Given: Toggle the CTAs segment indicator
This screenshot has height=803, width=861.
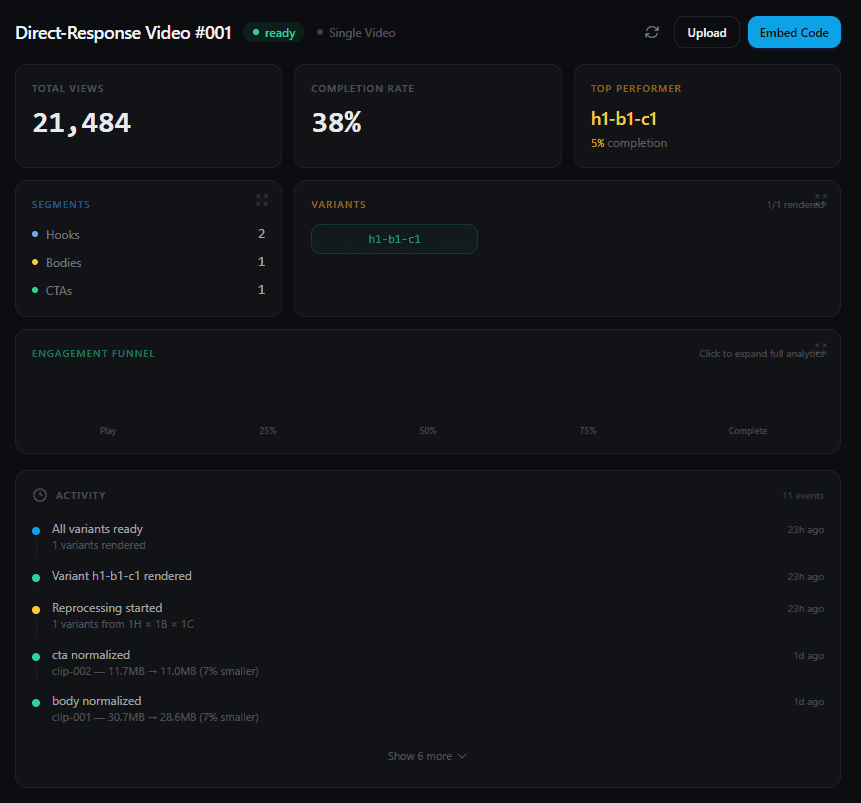Looking at the screenshot, I should [x=36, y=290].
